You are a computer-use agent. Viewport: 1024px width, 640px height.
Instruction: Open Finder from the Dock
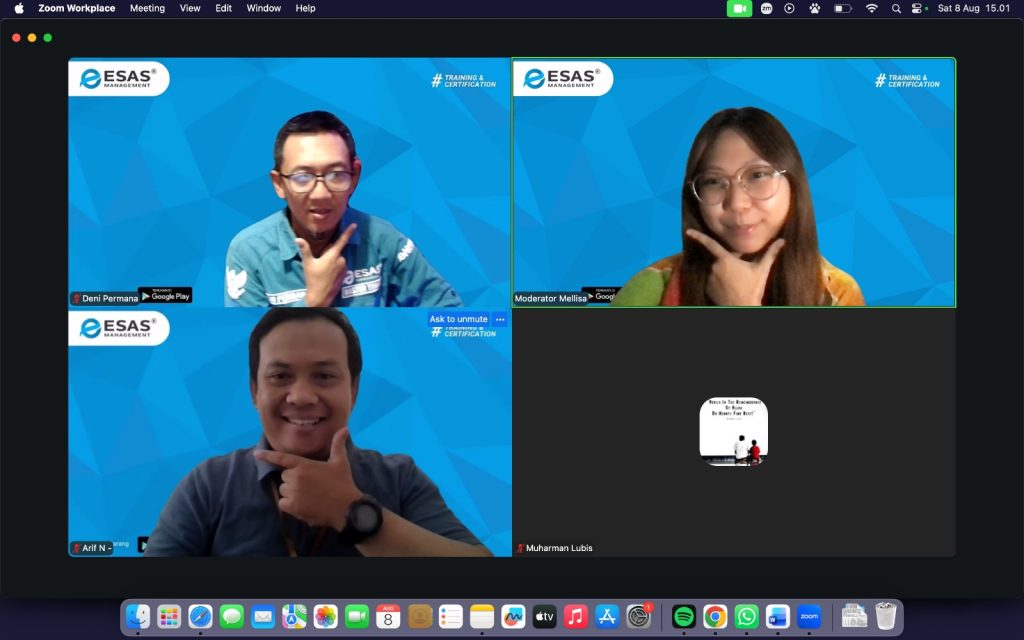tap(138, 616)
